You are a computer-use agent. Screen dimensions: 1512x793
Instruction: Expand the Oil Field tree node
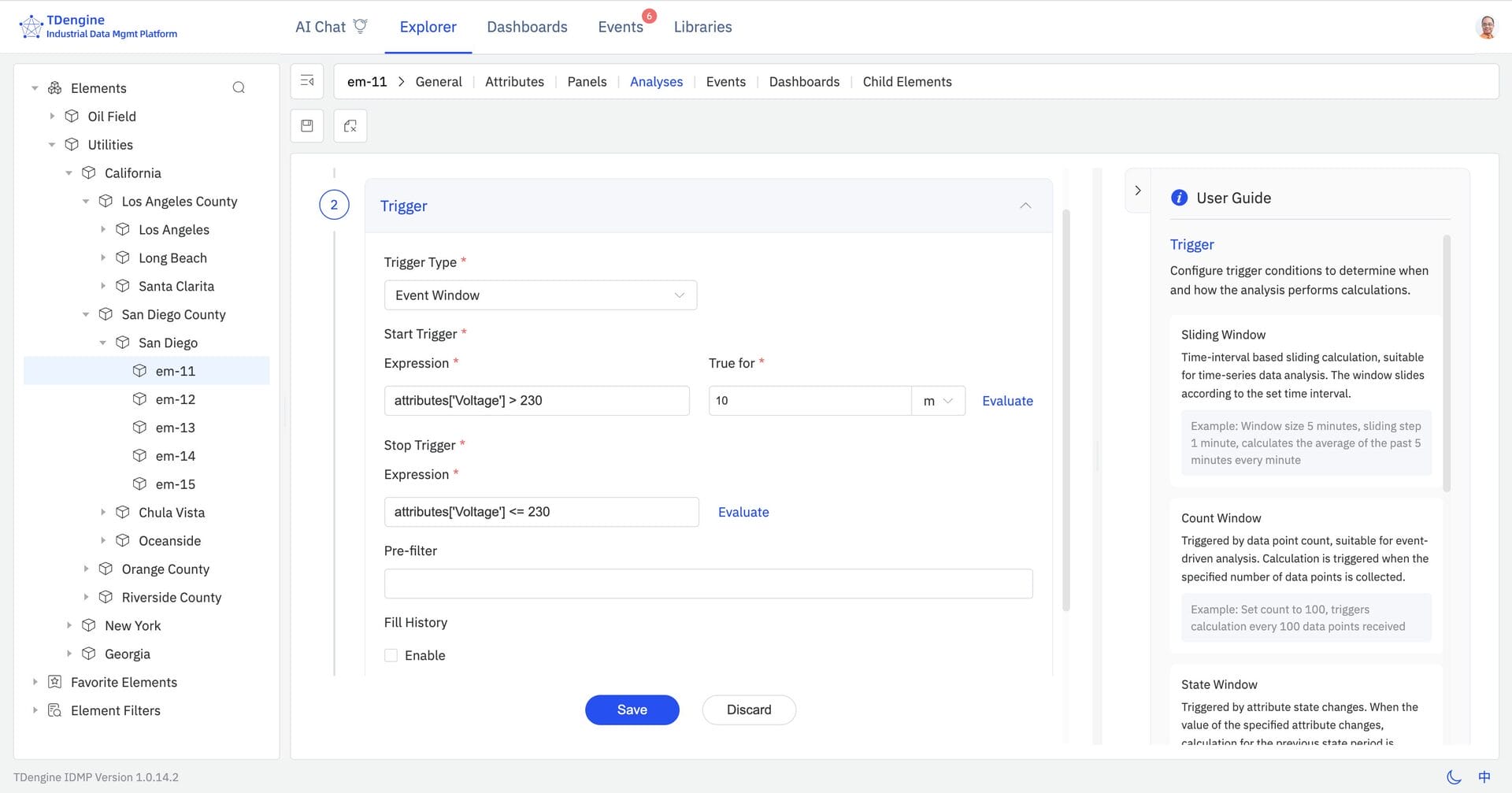click(52, 116)
